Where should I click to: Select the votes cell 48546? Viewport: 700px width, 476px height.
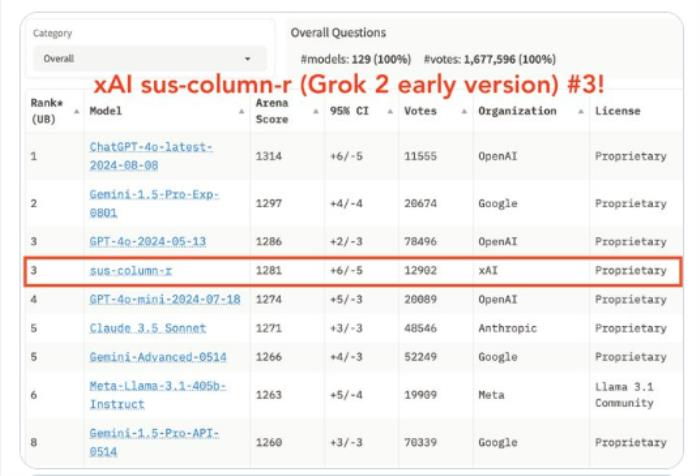(421, 328)
